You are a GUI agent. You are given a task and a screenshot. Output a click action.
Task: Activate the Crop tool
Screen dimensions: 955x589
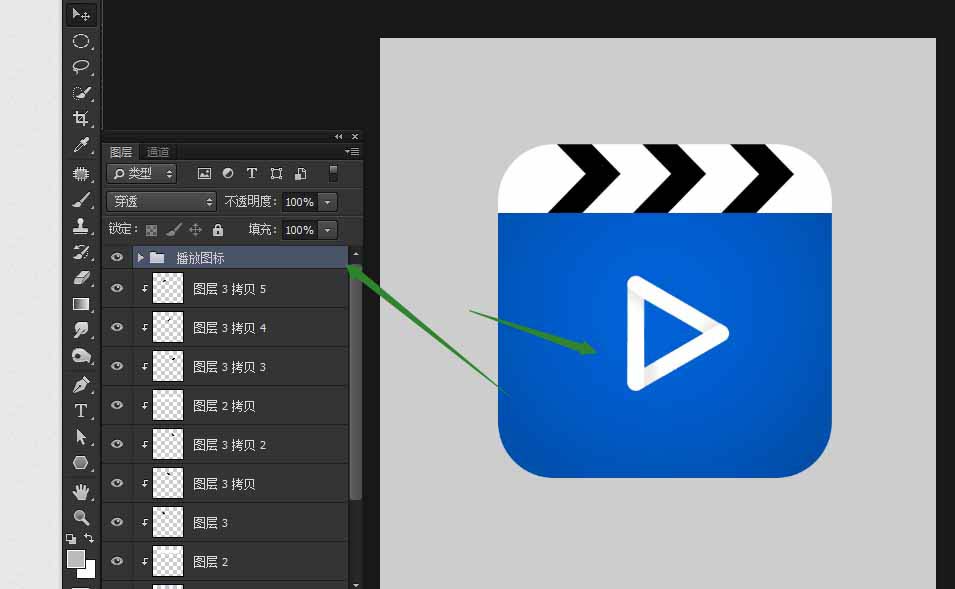(x=81, y=119)
